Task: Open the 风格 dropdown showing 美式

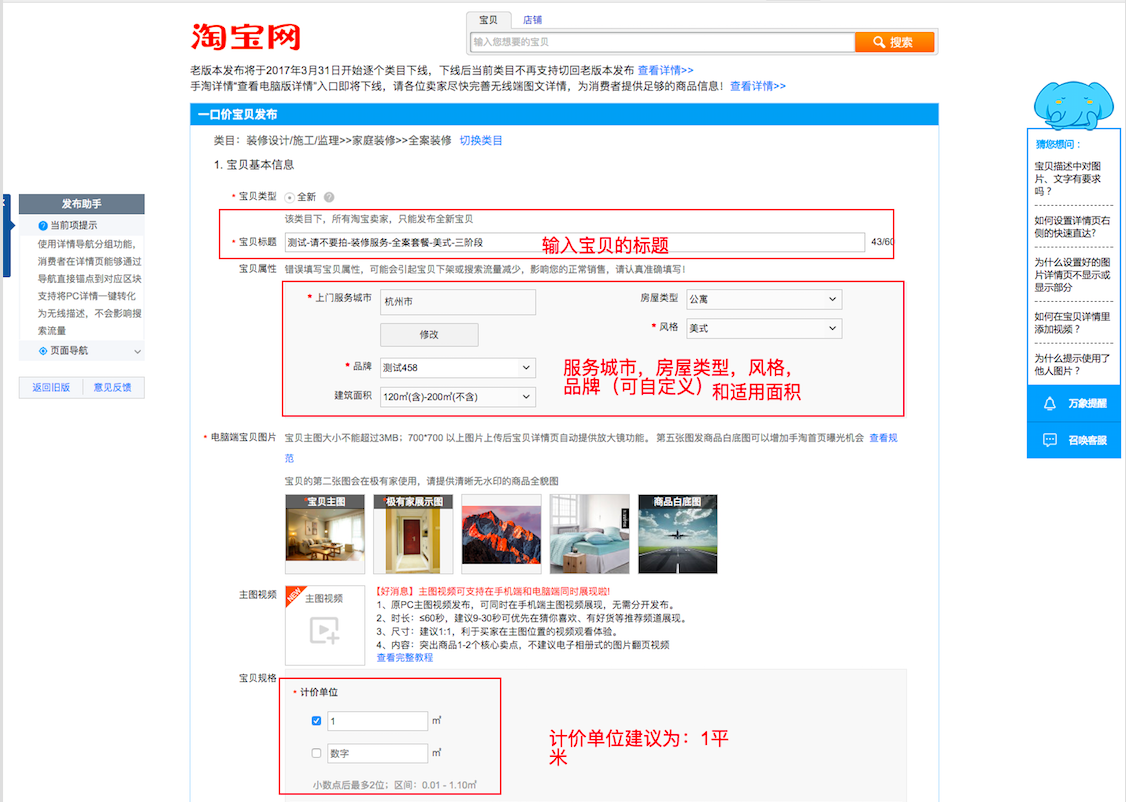Action: [764, 328]
